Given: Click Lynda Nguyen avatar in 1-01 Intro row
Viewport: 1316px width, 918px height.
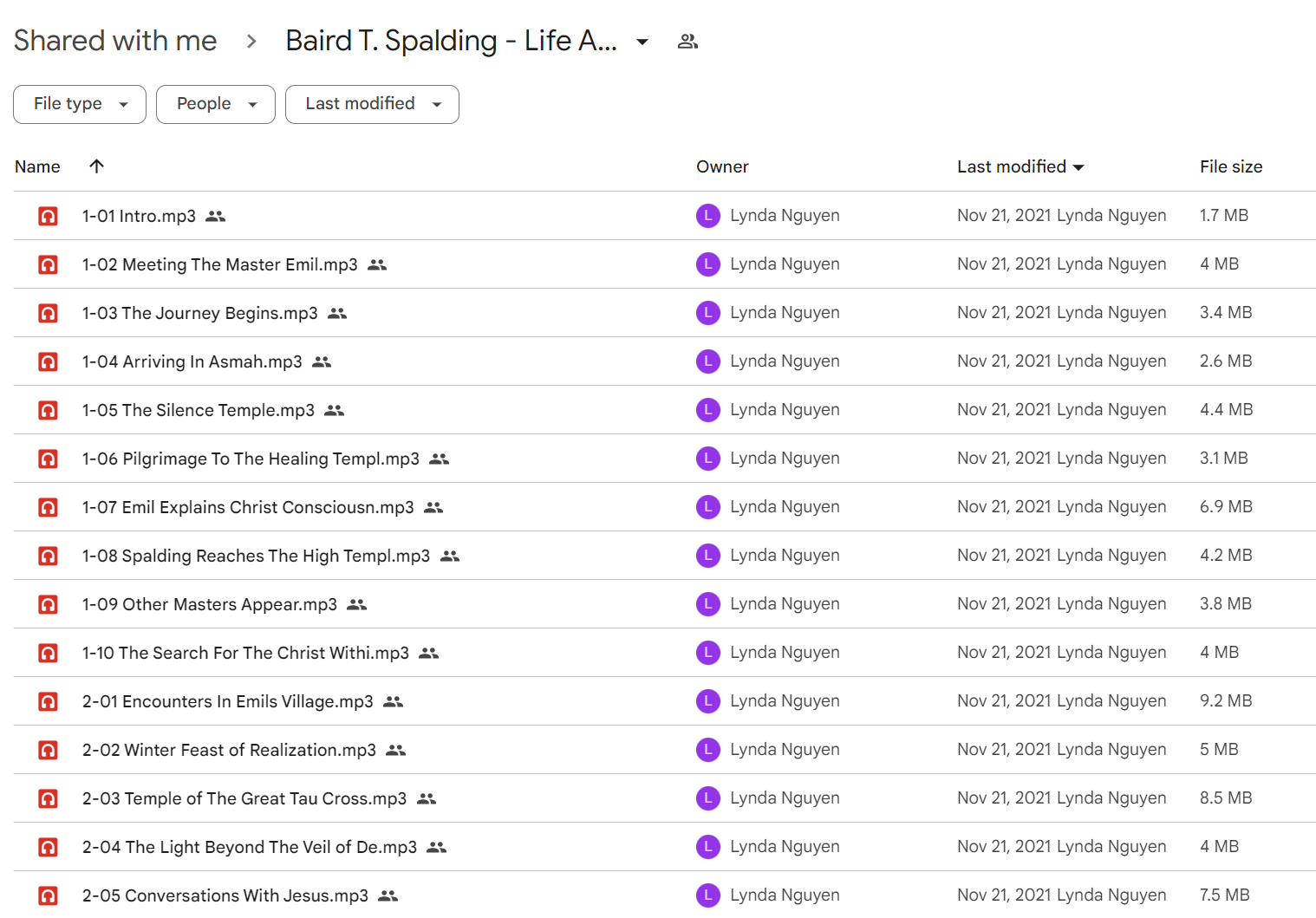Looking at the screenshot, I should click(x=708, y=216).
